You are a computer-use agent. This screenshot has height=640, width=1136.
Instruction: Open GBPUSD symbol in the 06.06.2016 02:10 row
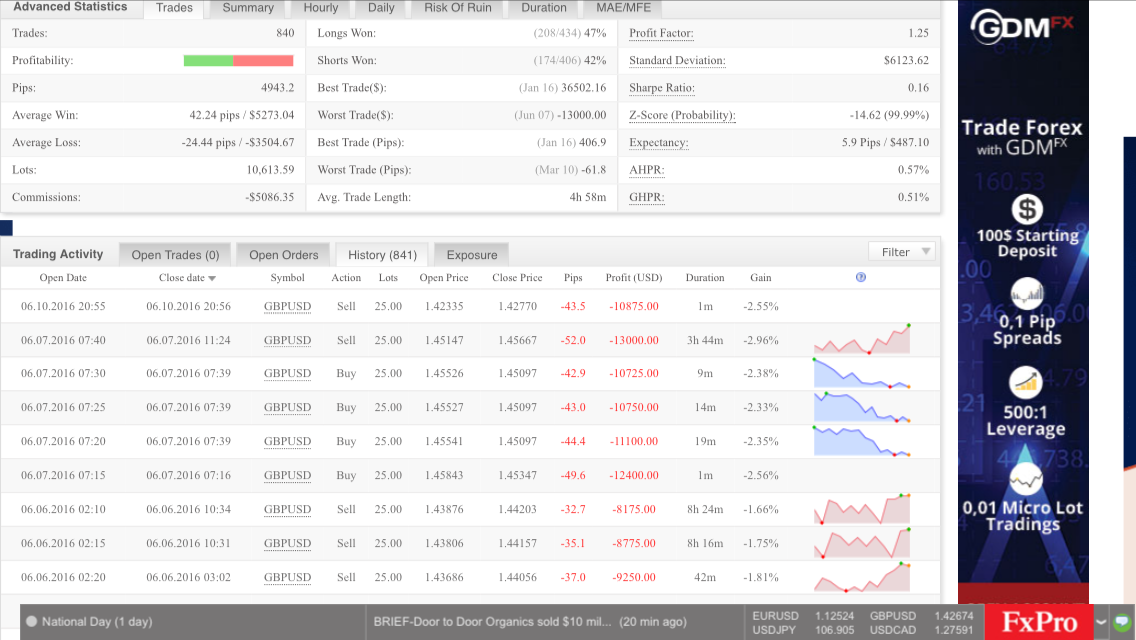click(287, 510)
